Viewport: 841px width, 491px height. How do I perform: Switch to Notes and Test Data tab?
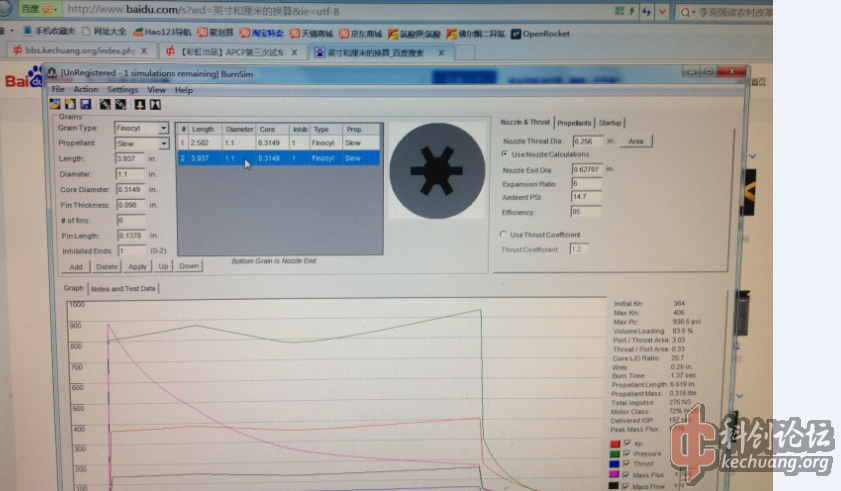(123, 289)
